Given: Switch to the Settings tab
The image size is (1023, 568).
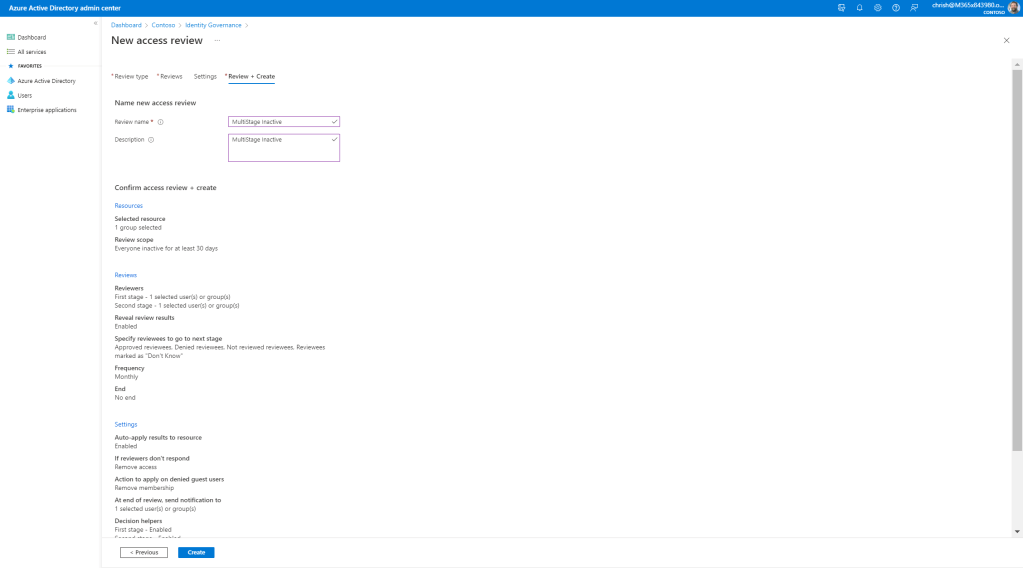Looking at the screenshot, I should point(205,76).
